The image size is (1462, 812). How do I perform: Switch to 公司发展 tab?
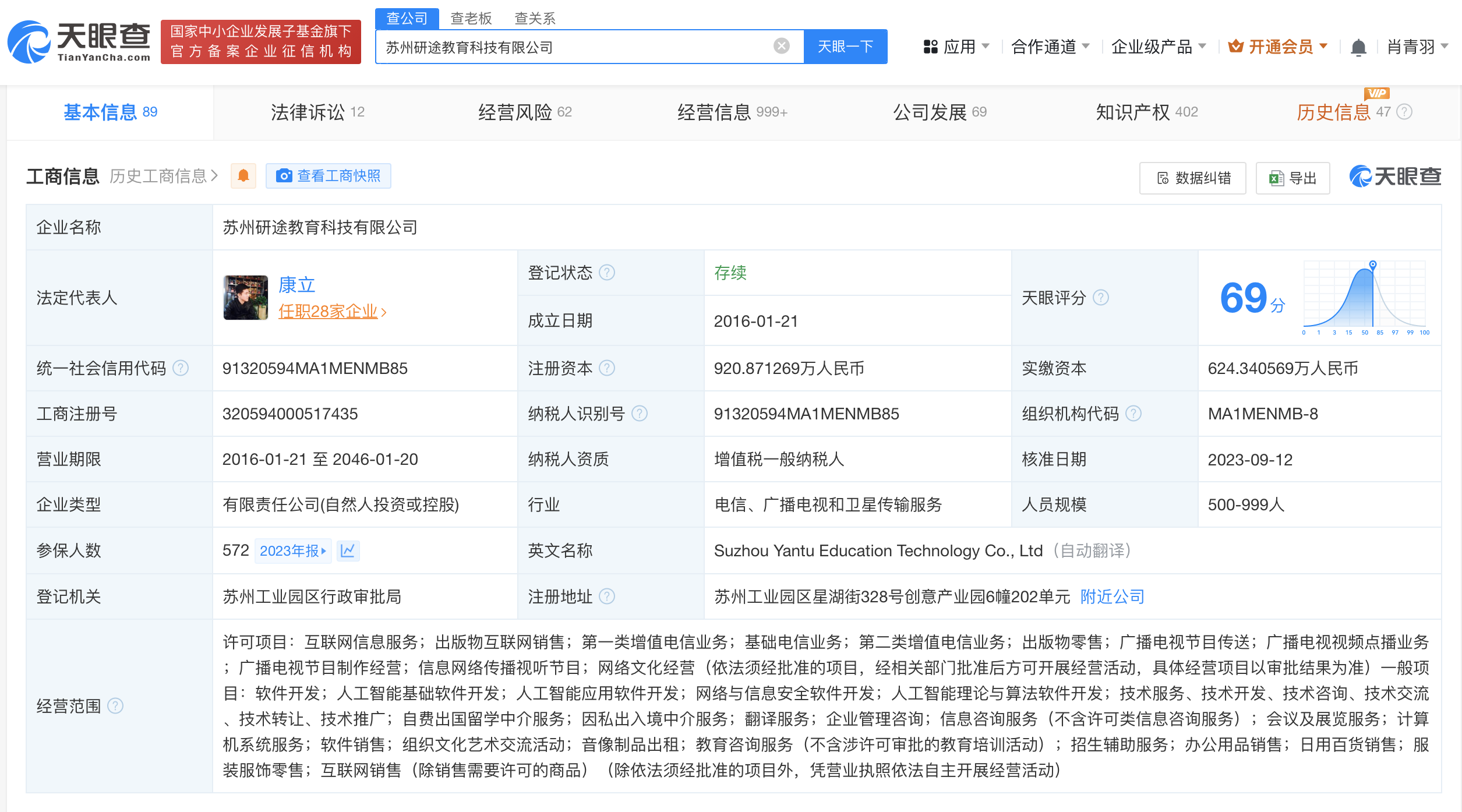[940, 112]
